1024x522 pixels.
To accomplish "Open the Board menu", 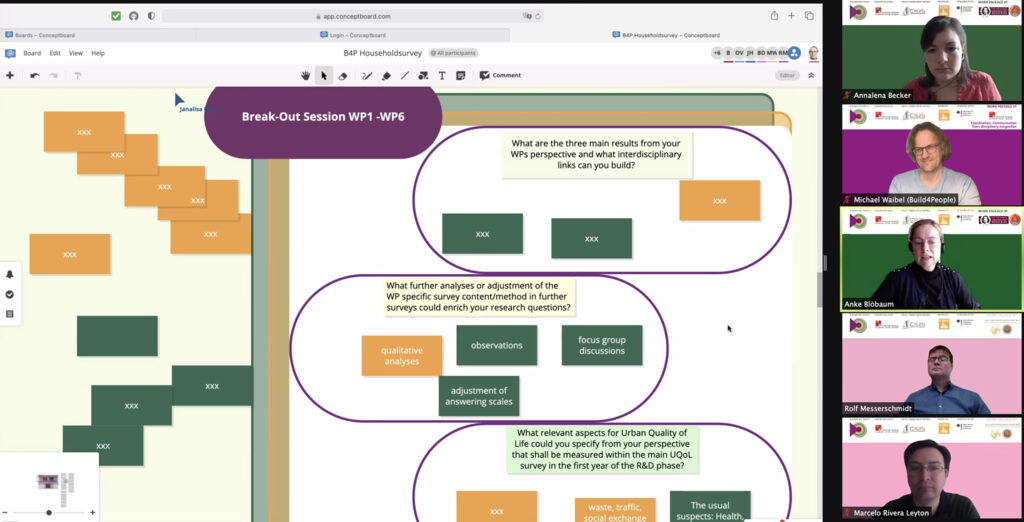I will click(x=32, y=54).
